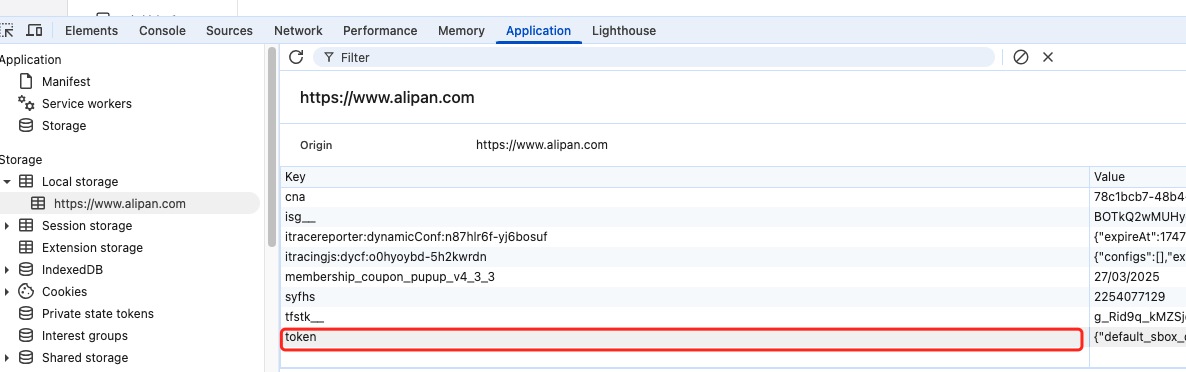This screenshot has height=372, width=1186.
Task: Click the Service workers gears icon
Action: coord(26,104)
